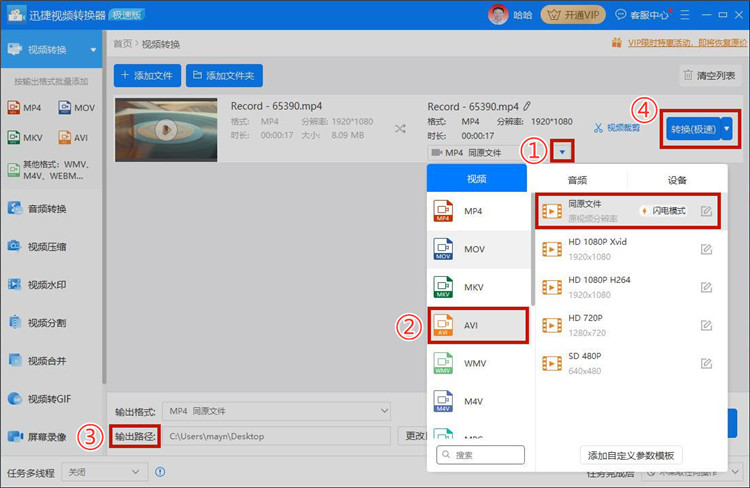The height and width of the screenshot is (488, 750).
Task: Select the 同原文件 resolution preset
Action: click(628, 211)
